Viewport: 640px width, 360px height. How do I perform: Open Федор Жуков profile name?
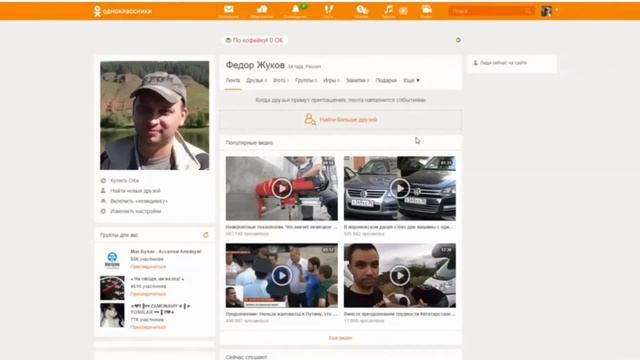255,65
